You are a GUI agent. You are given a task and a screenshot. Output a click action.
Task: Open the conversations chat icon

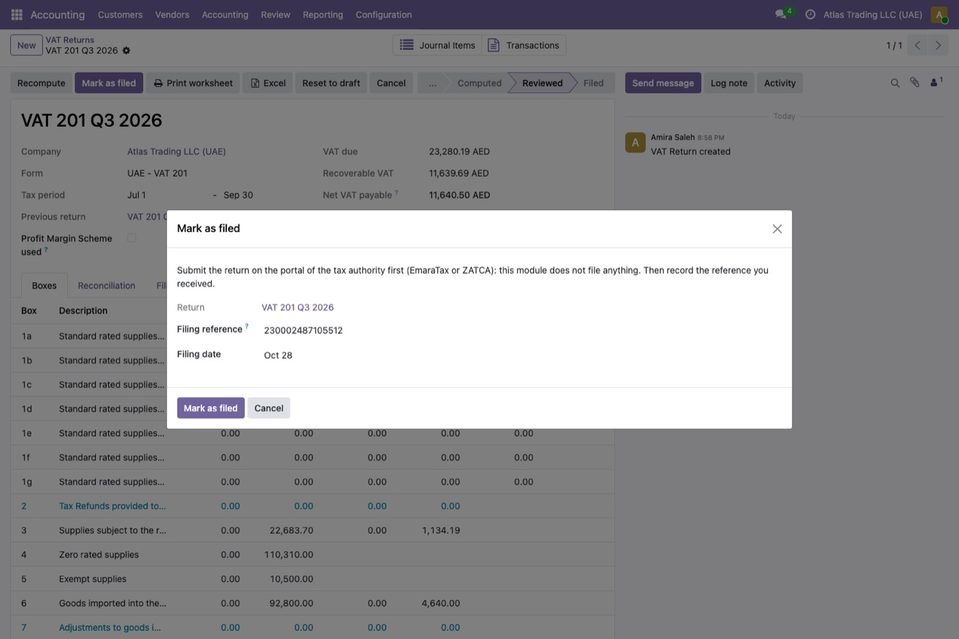click(781, 14)
